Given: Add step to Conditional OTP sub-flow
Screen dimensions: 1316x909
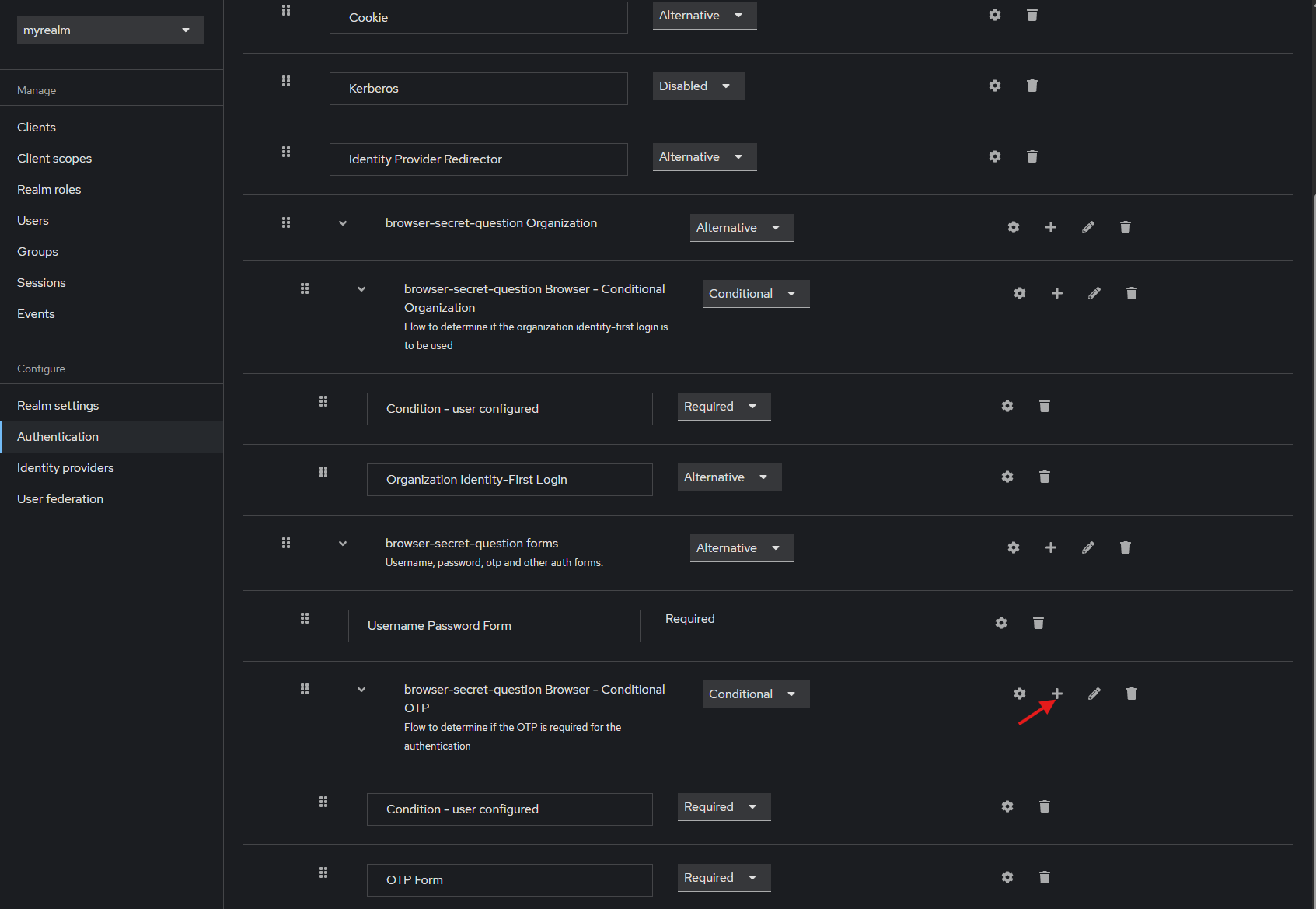Looking at the screenshot, I should 1056,694.
